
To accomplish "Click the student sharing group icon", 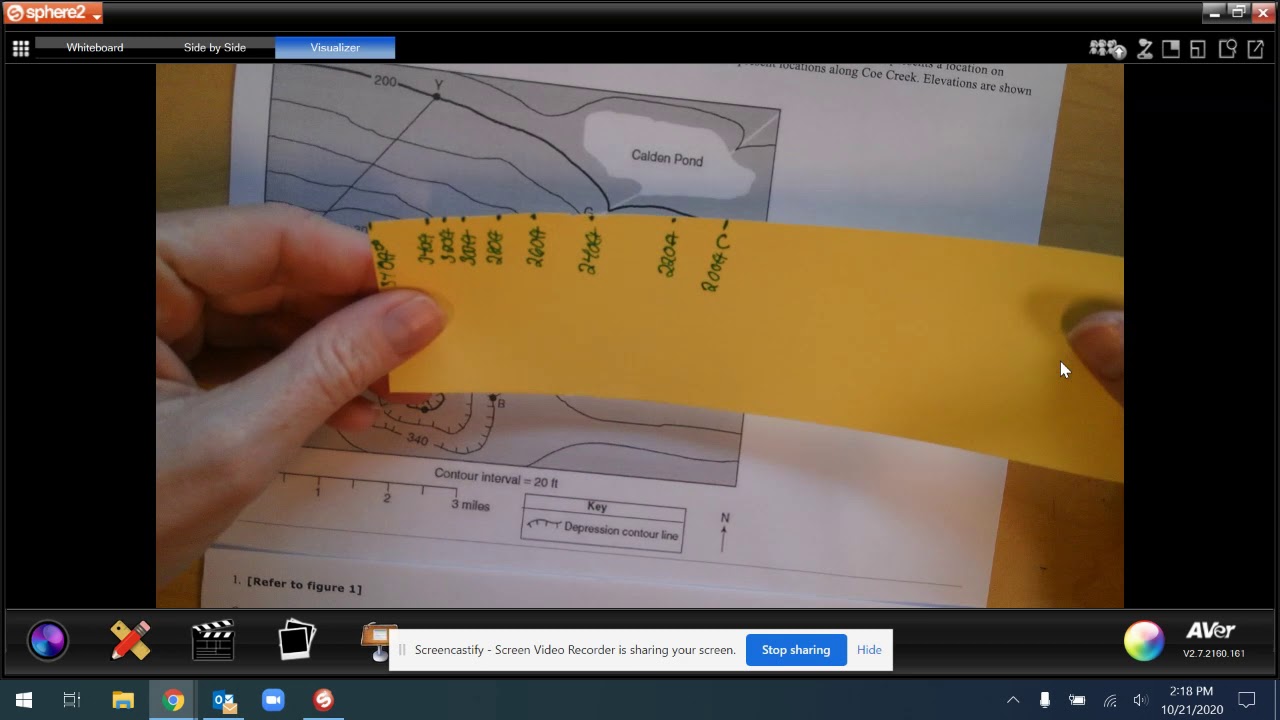I will pos(1107,48).
